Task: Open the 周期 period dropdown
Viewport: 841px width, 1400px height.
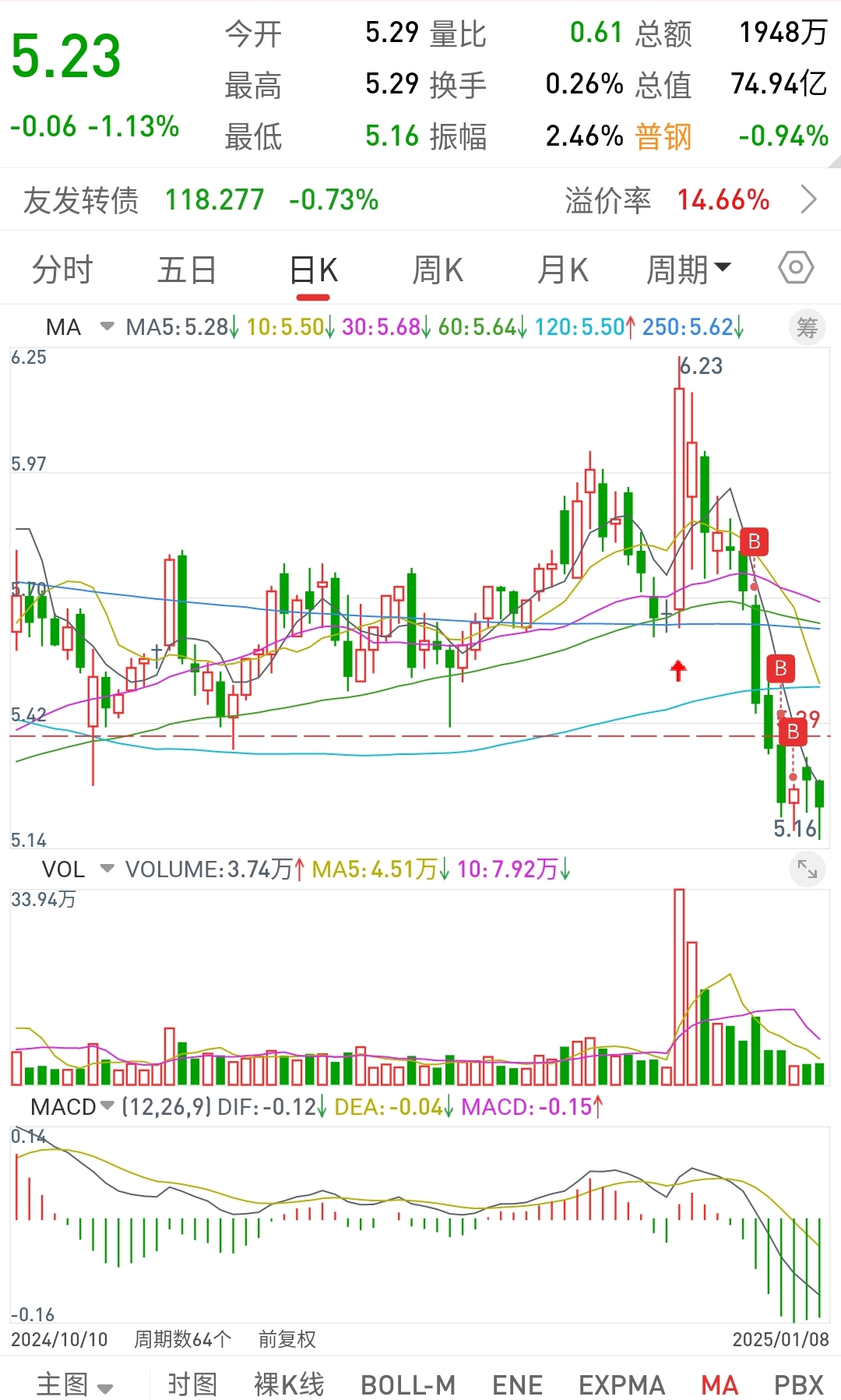Action: pos(689,270)
